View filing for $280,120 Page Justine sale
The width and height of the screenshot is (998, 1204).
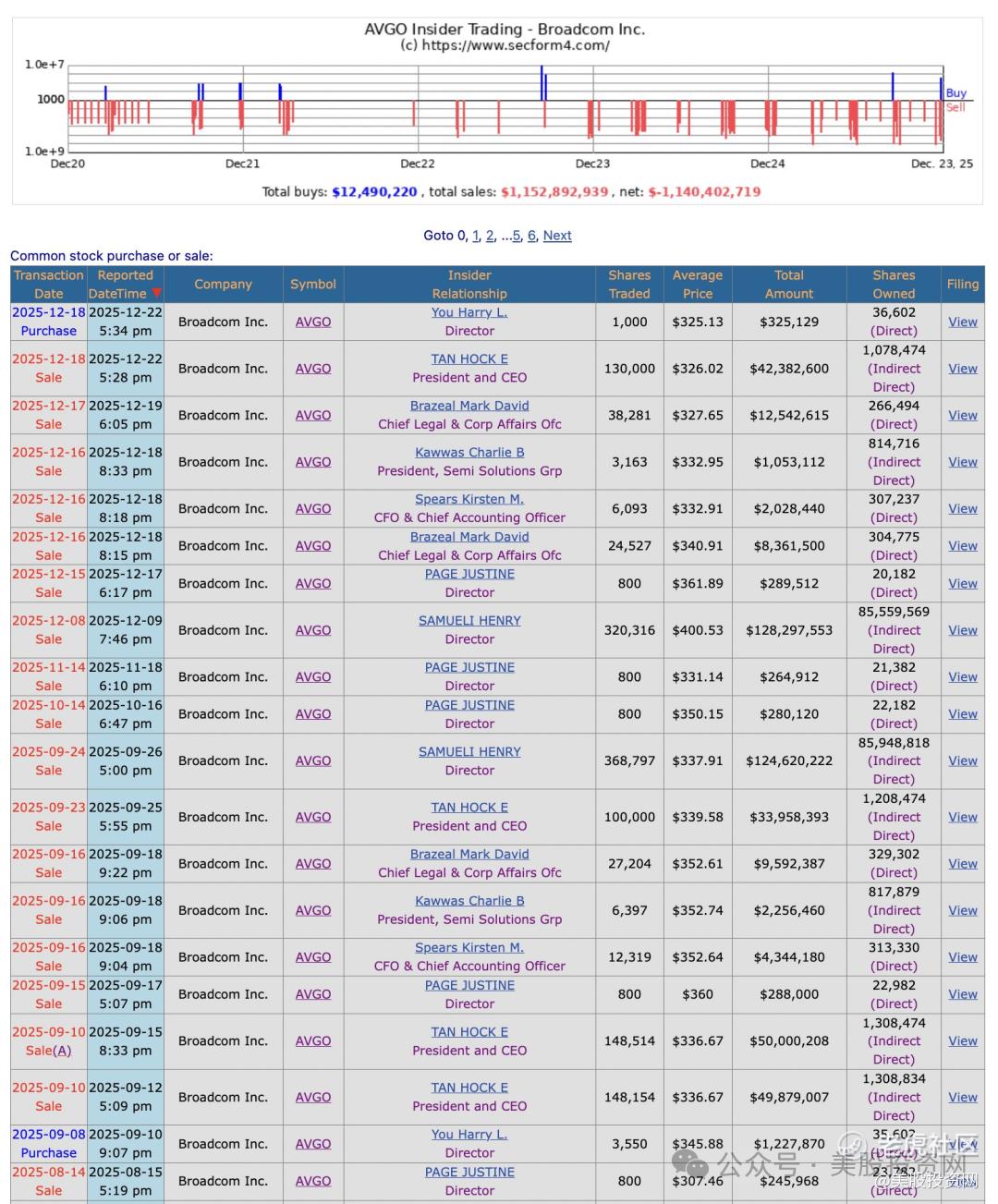pyautogui.click(x=963, y=714)
